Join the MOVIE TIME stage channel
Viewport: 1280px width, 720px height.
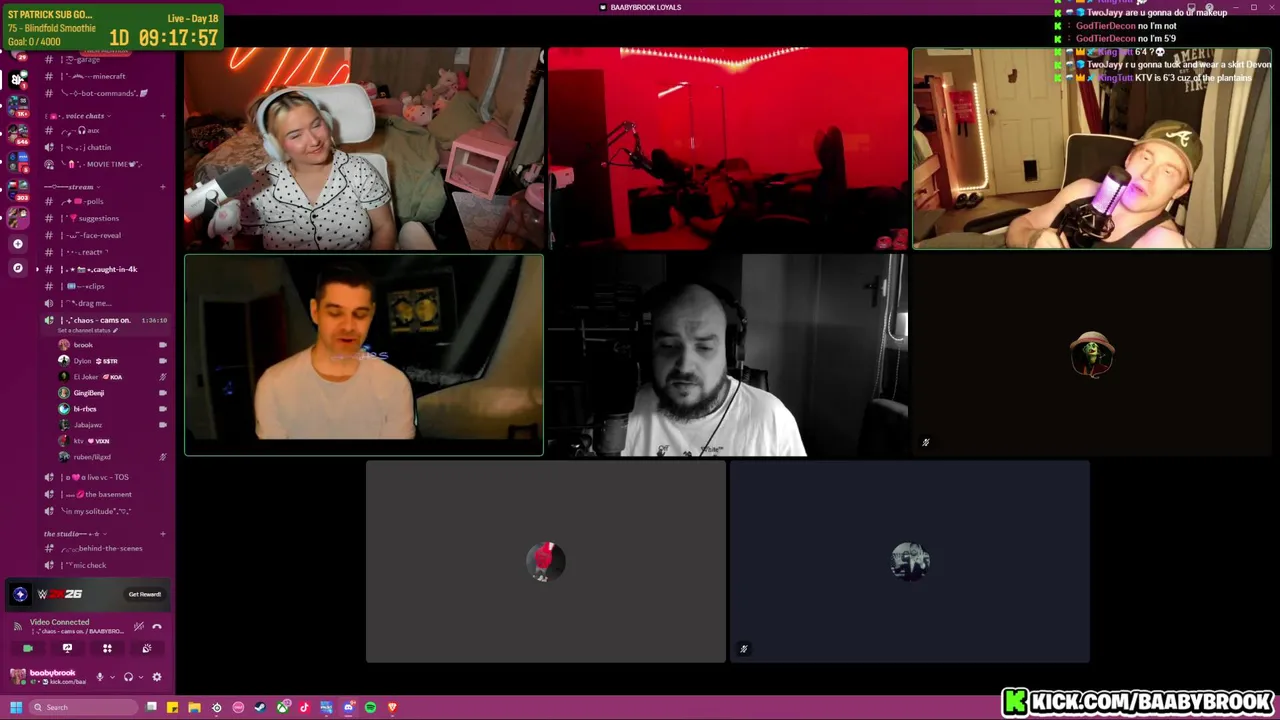tap(104, 164)
